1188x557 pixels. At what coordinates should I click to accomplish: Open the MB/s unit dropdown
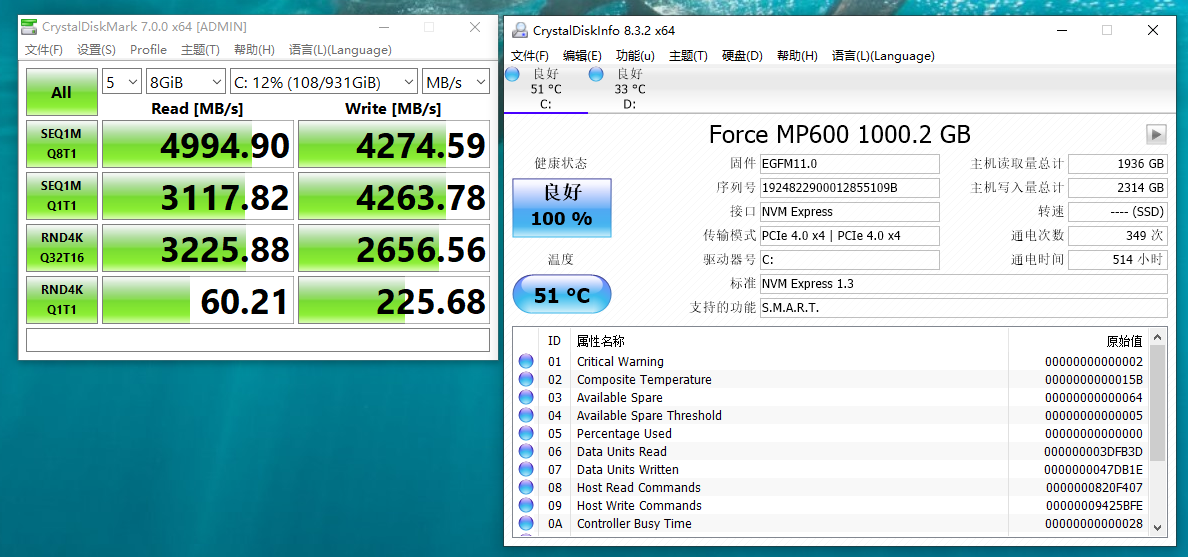pyautogui.click(x=456, y=82)
